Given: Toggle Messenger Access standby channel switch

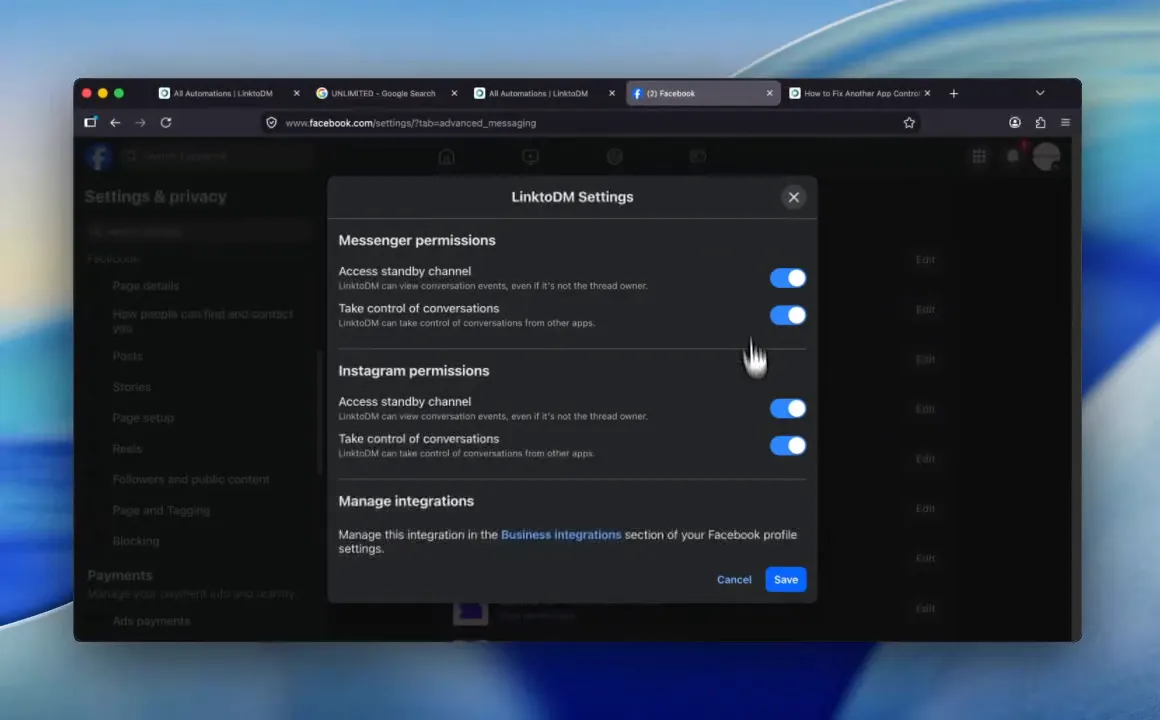Looking at the screenshot, I should pyautogui.click(x=788, y=278).
